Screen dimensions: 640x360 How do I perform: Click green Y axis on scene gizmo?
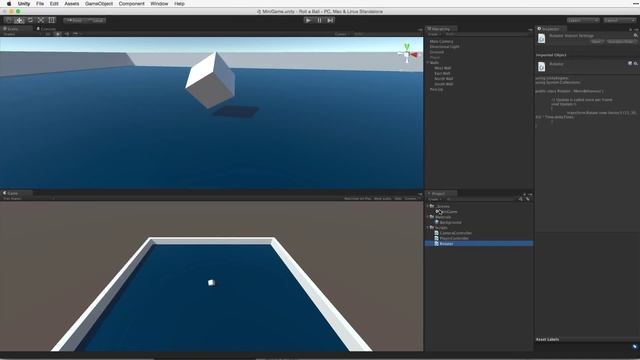pos(407,47)
